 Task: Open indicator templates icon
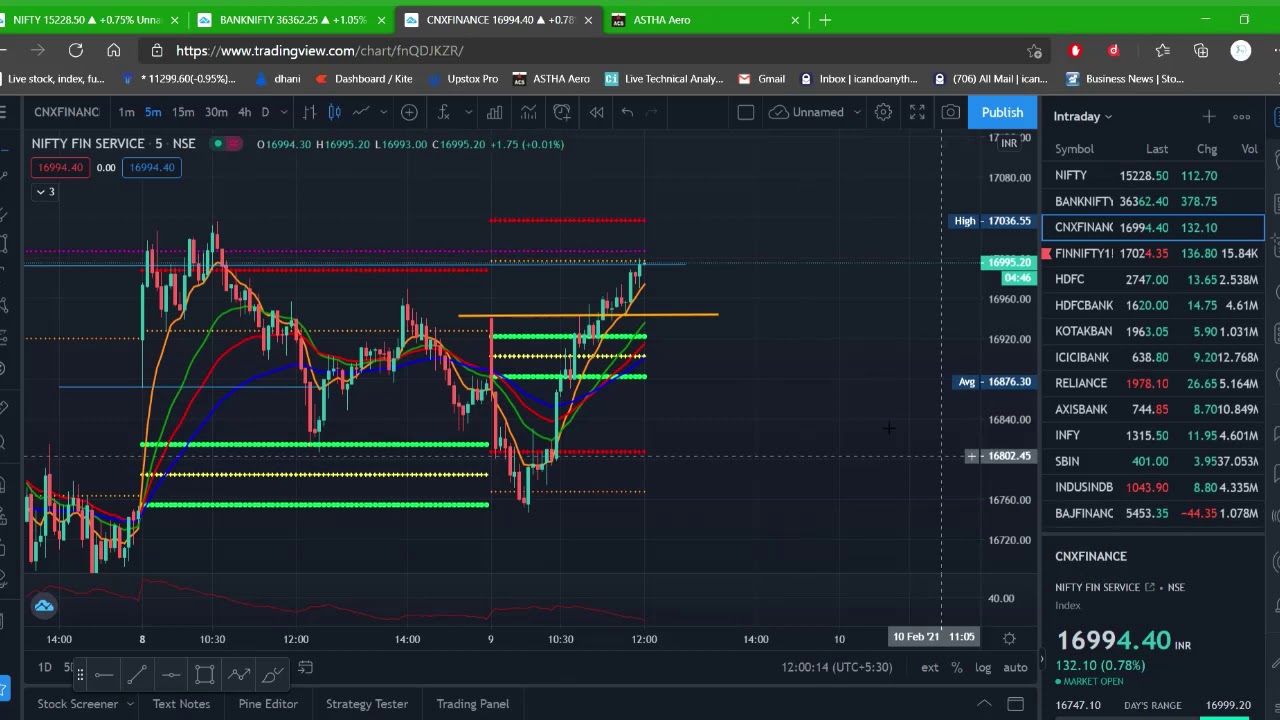coord(528,112)
